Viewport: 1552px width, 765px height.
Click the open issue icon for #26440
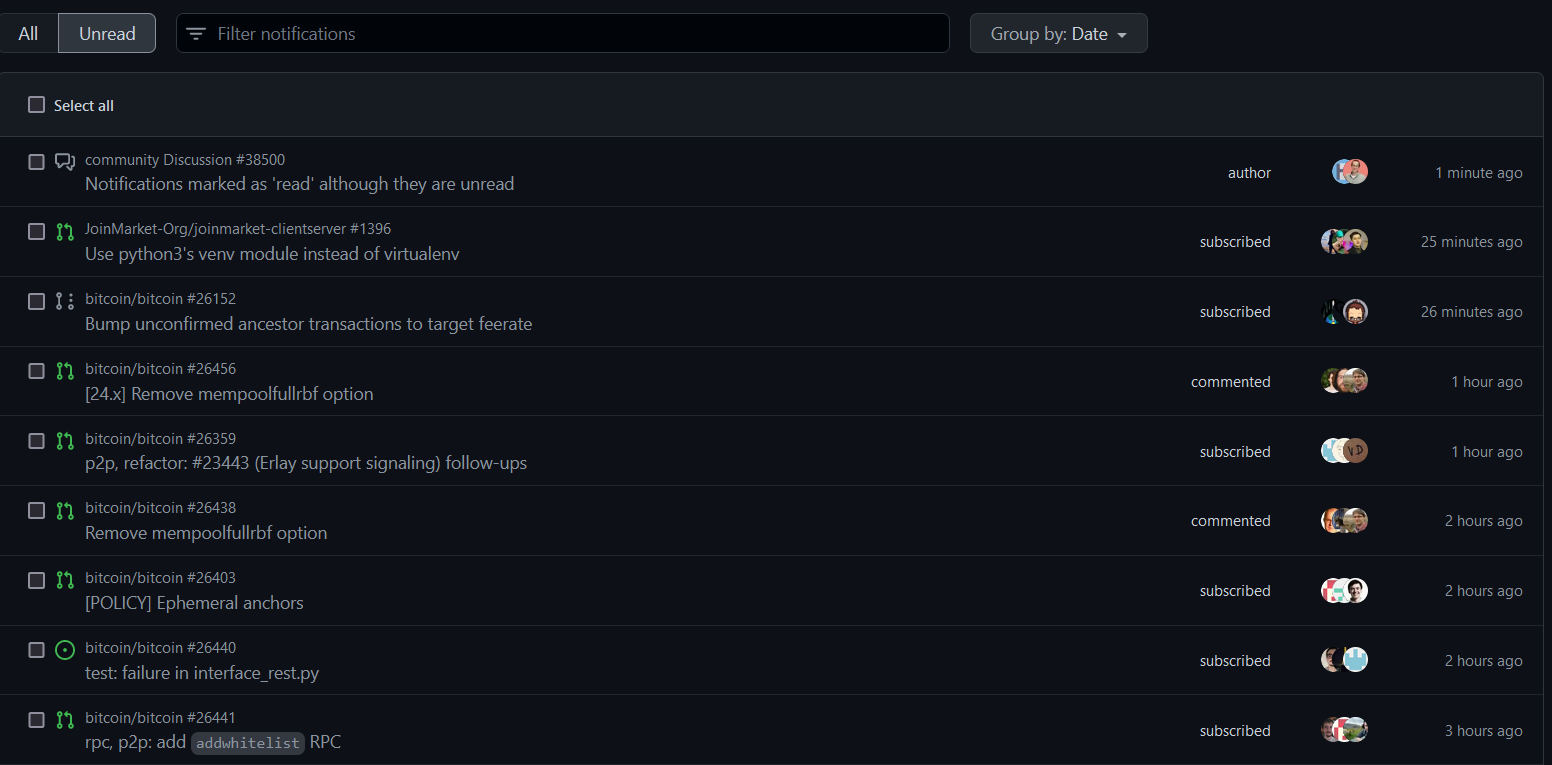[64, 649]
